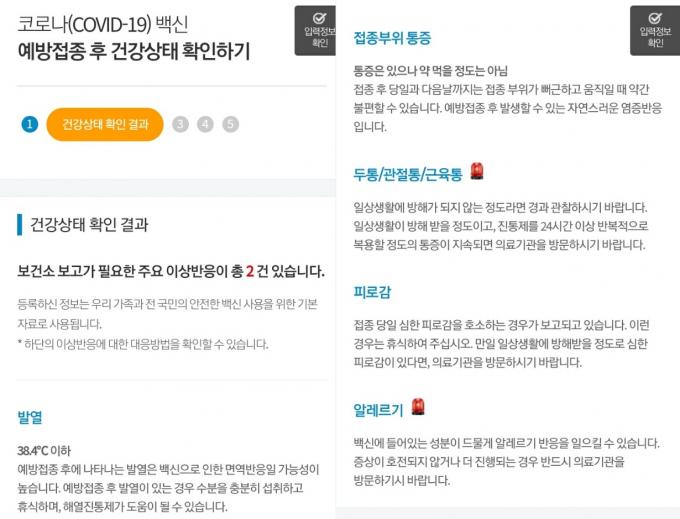Open the 알레르기 section heading
Screen dimensions: 680x519
point(378,410)
